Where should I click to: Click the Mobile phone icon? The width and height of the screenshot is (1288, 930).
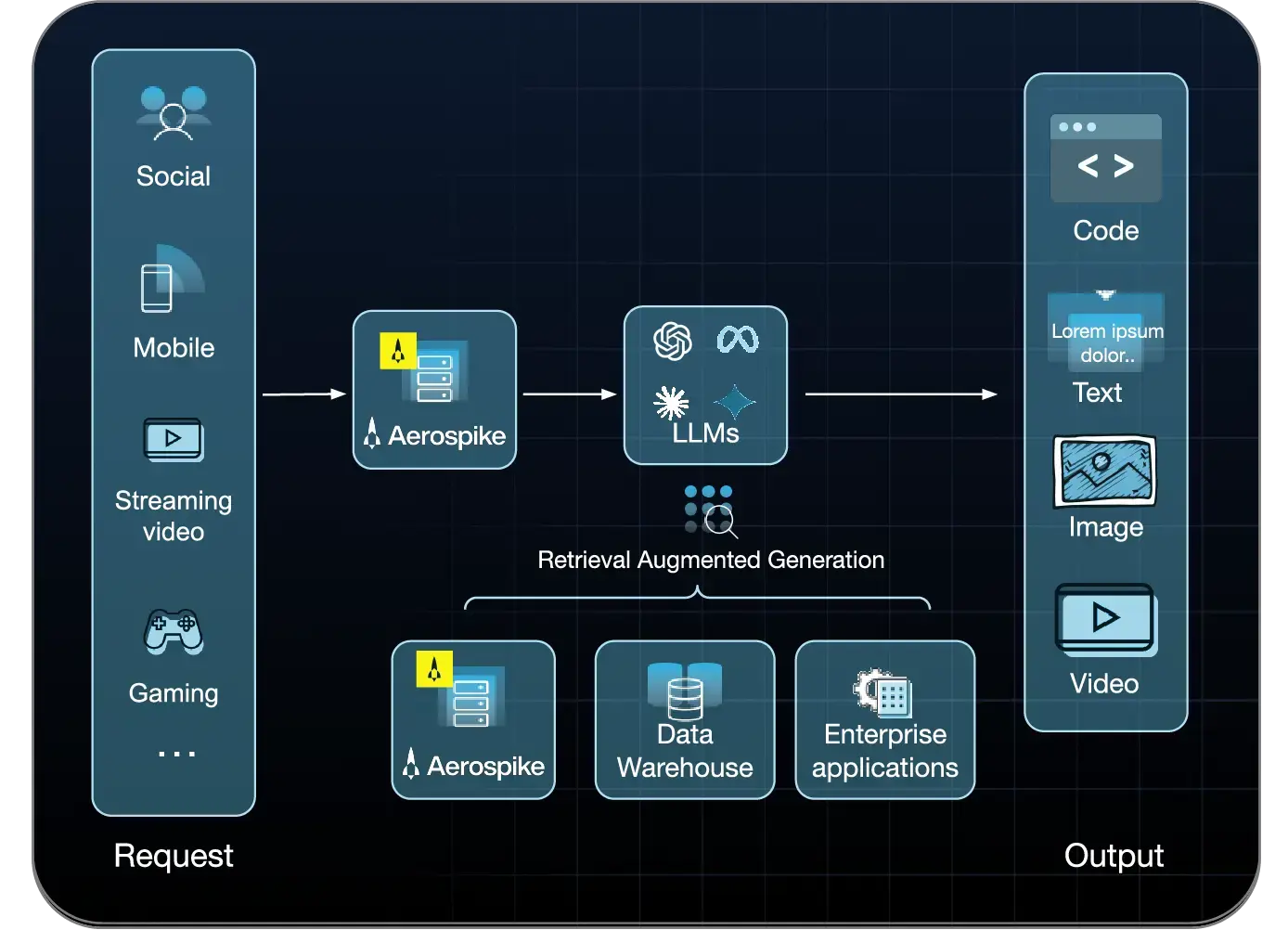point(172,280)
